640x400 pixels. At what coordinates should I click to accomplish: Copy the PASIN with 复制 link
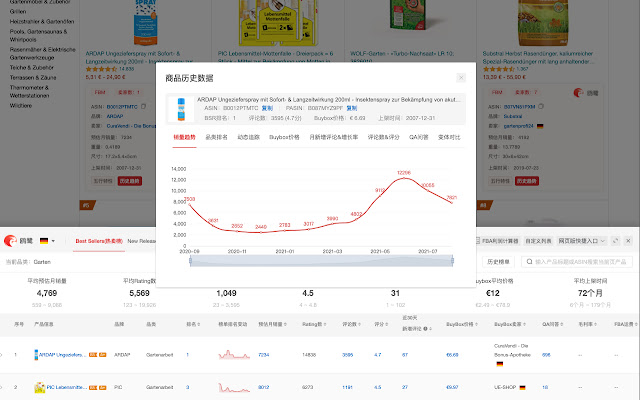coord(351,108)
